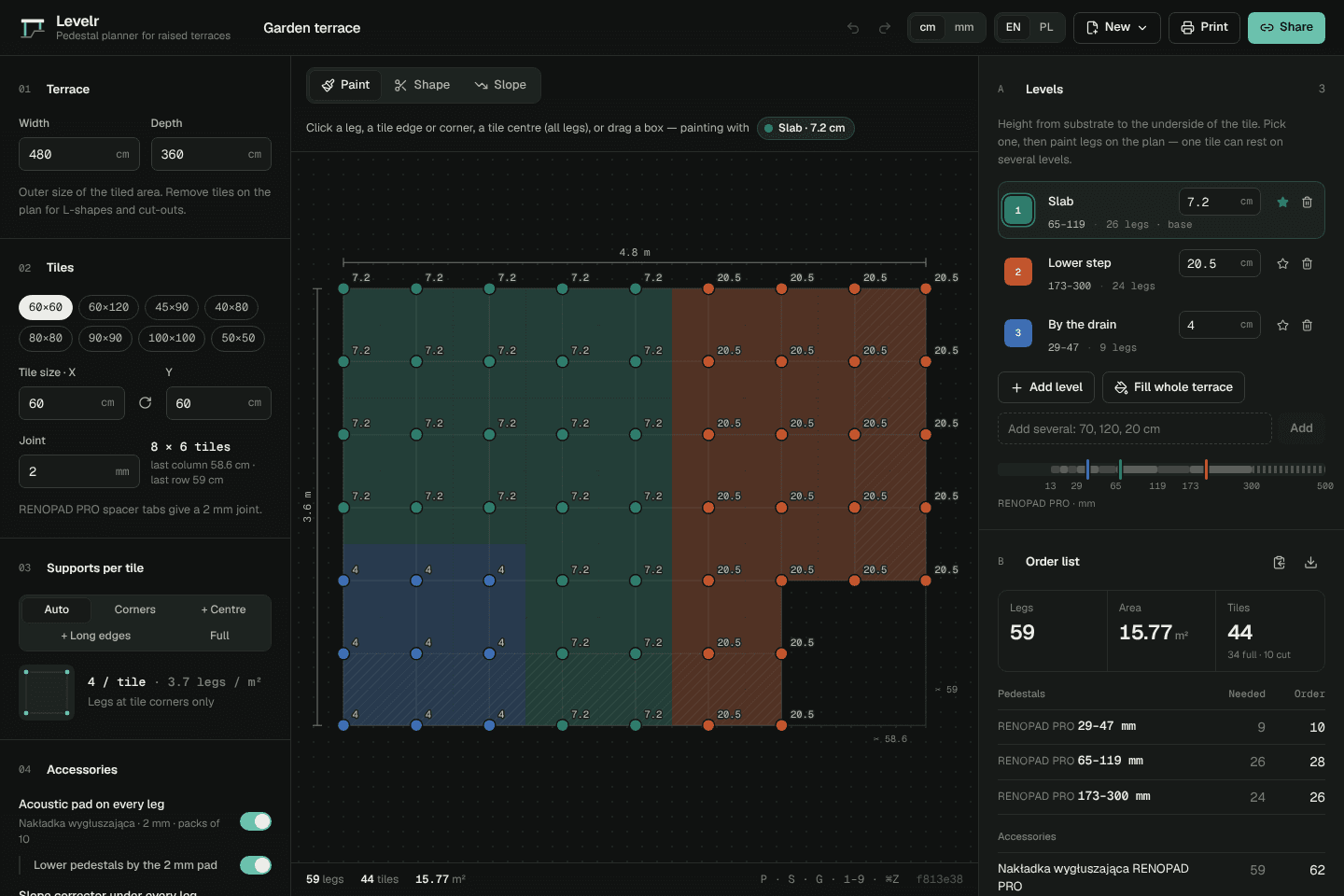Star the Slab level as base
The image size is (1344, 896).
click(1282, 202)
